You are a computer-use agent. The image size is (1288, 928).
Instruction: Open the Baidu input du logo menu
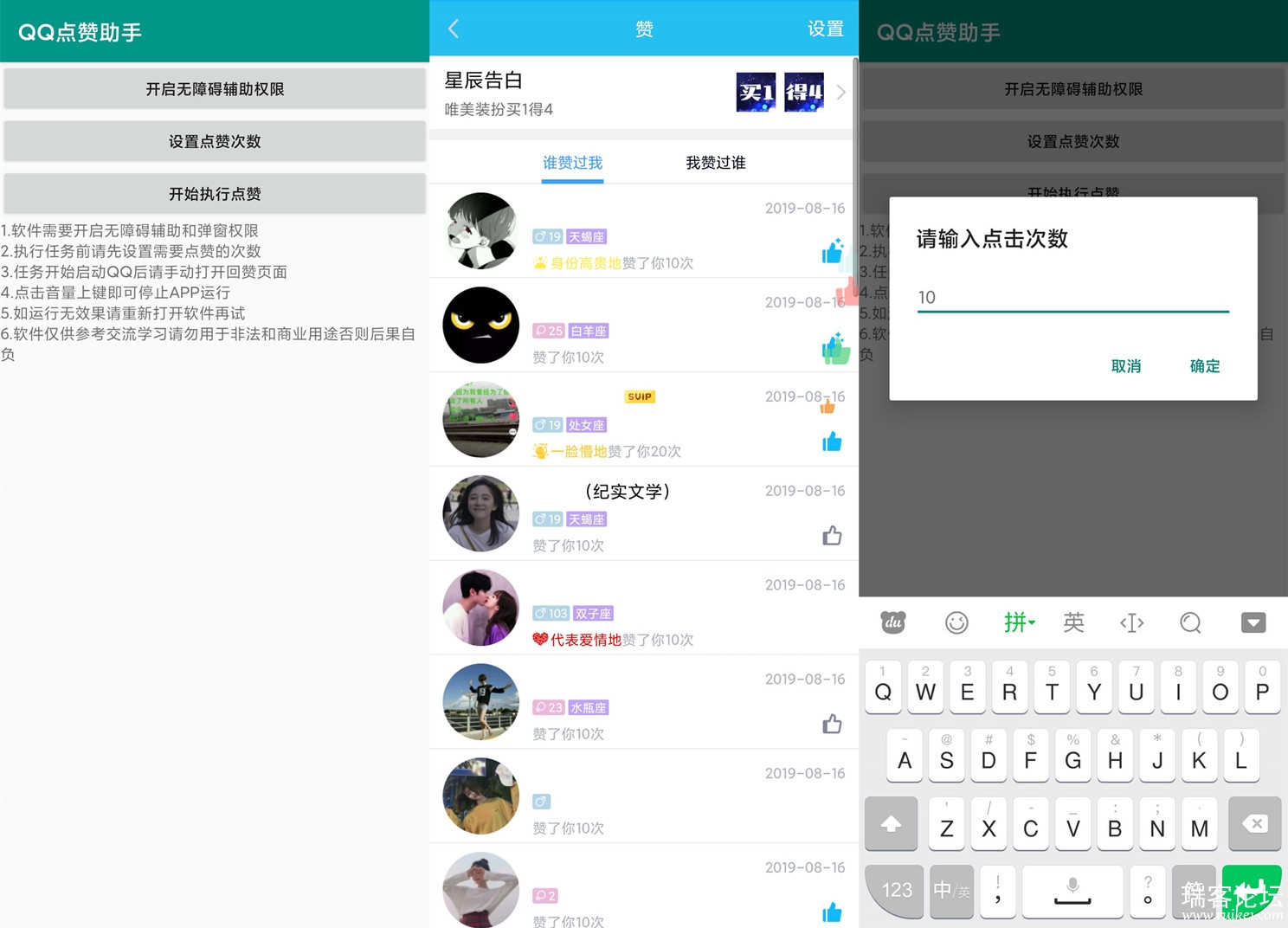point(892,622)
